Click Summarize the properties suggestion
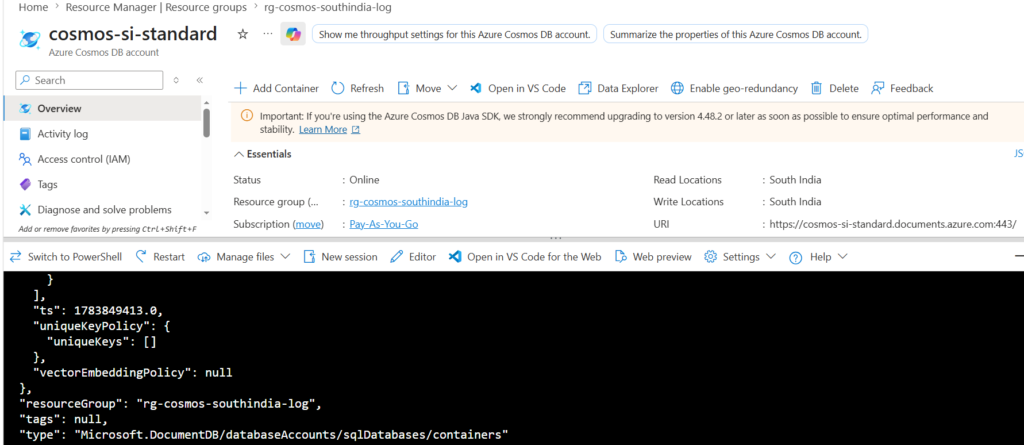Screen dimensions: 1024x445 [x=735, y=34]
